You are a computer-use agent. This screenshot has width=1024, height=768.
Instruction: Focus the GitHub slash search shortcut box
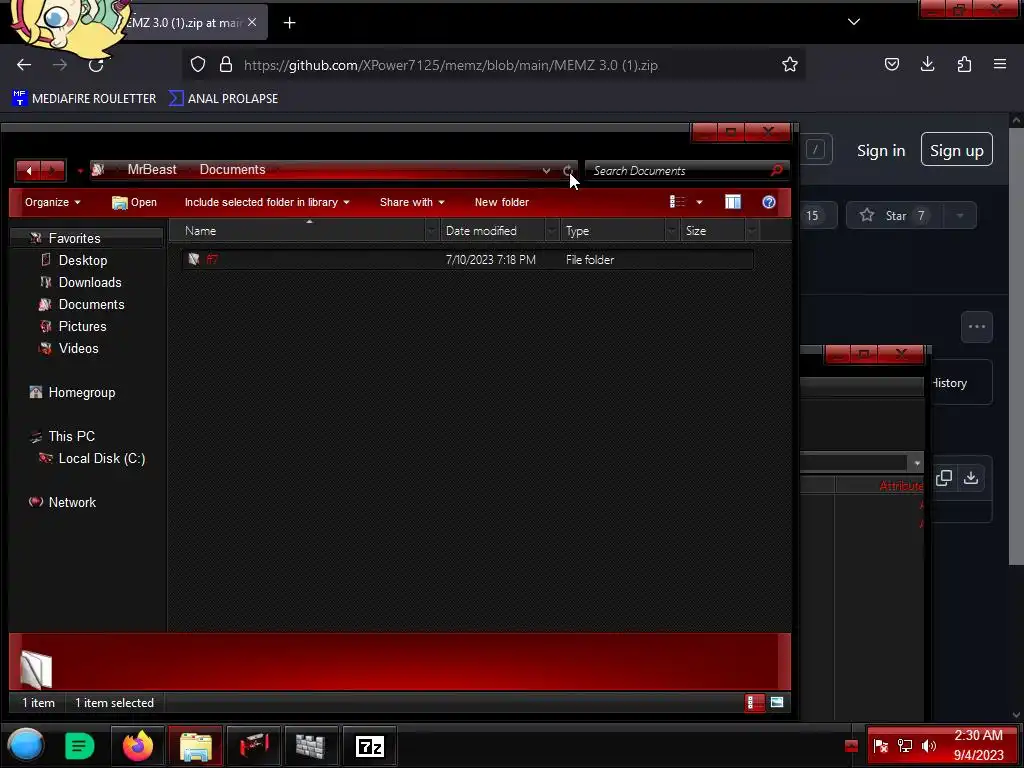pyautogui.click(x=816, y=150)
